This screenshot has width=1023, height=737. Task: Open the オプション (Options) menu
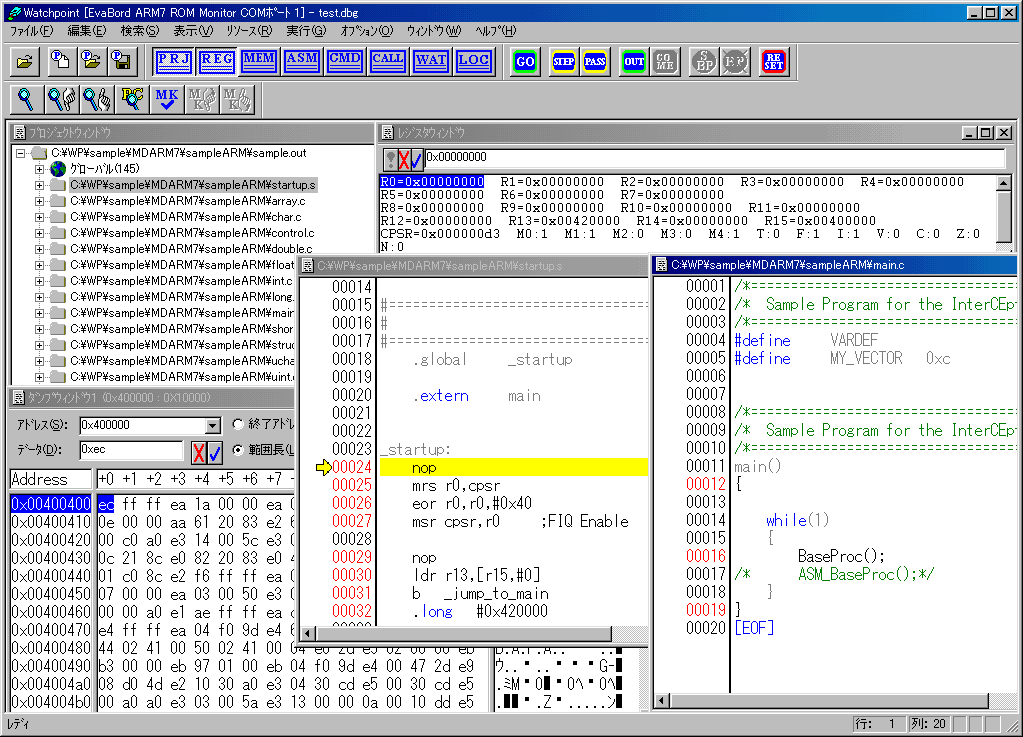pos(366,31)
